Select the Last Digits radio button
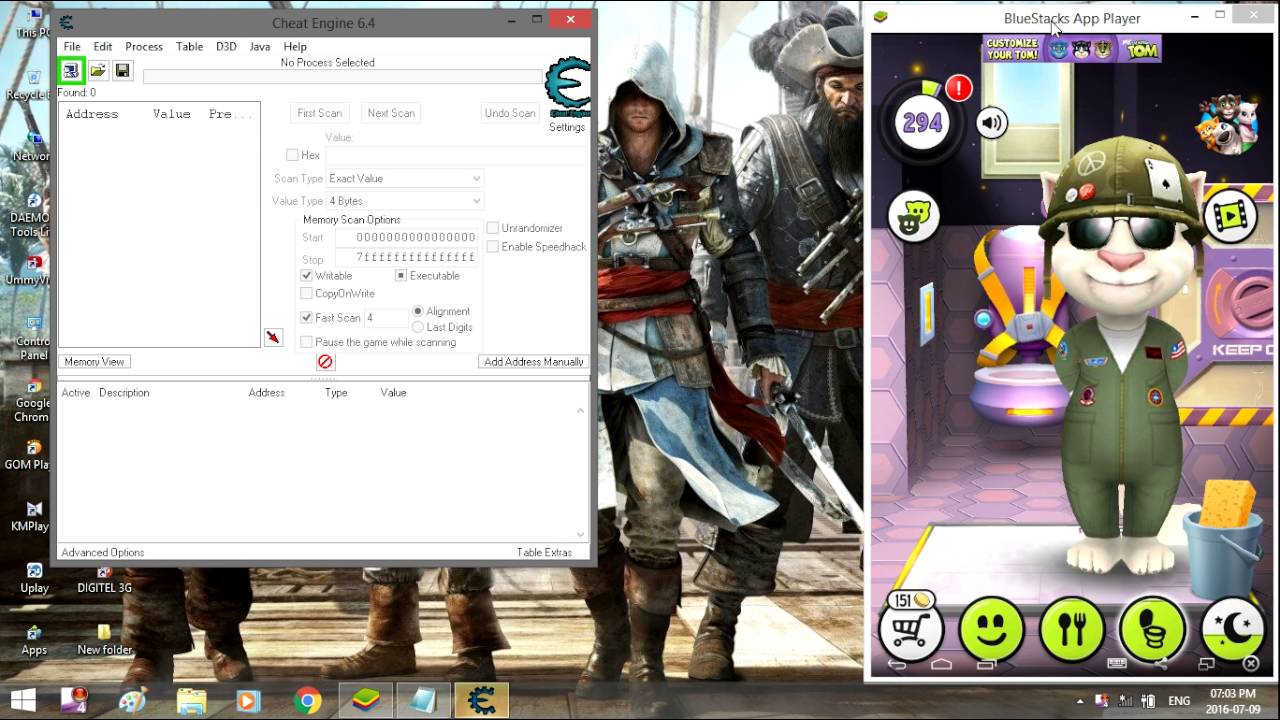The height and width of the screenshot is (720, 1280). [x=418, y=327]
